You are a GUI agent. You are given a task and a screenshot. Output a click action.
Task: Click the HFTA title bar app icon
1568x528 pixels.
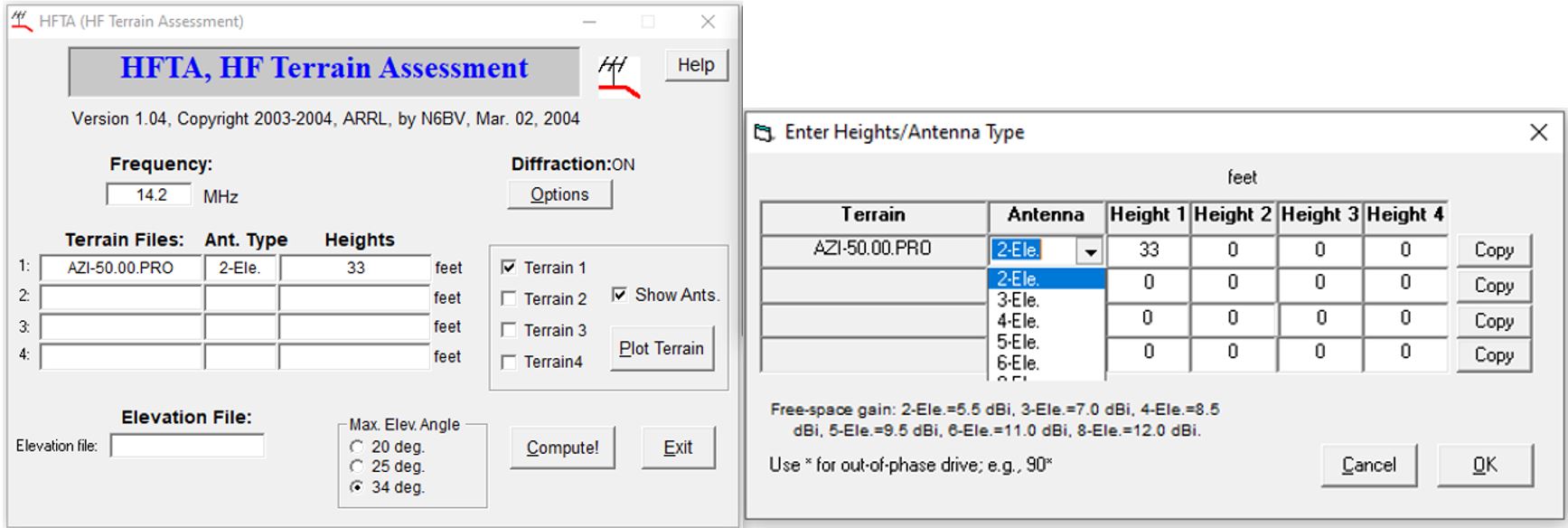(22, 21)
